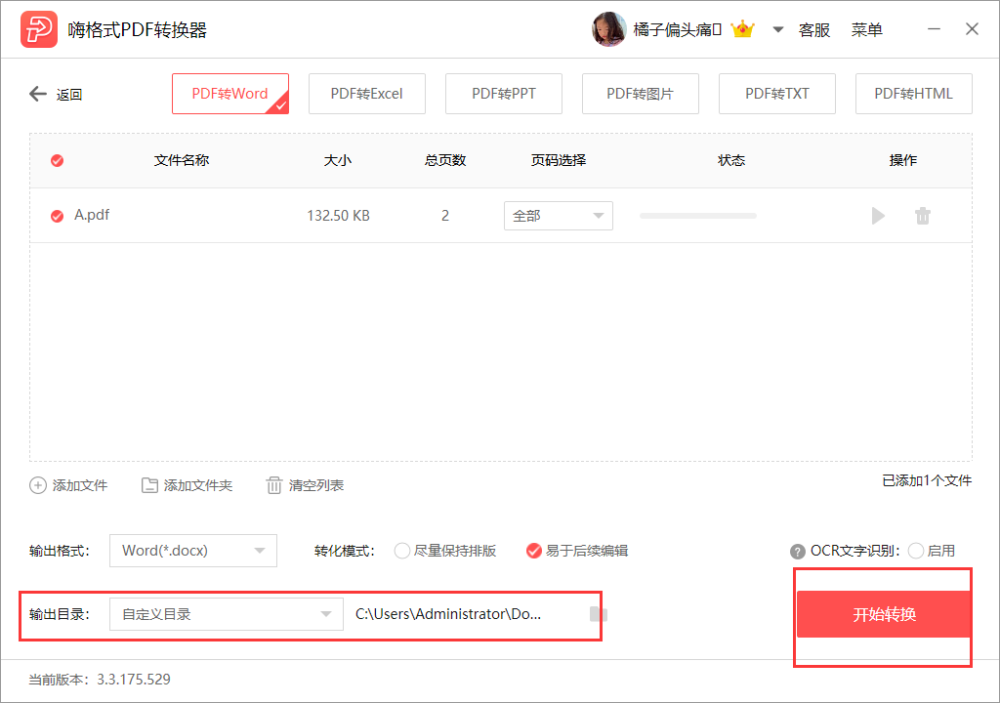Select the PDF转Excel tab
The image size is (1000, 703).
pyautogui.click(x=367, y=94)
